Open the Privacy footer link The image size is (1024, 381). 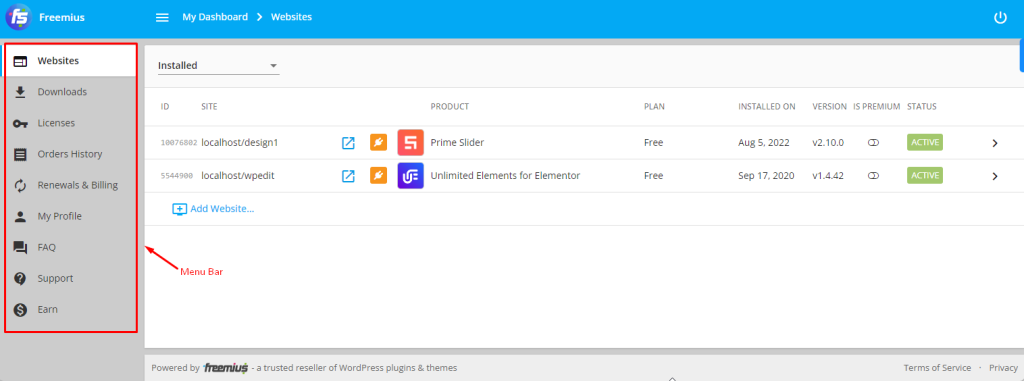point(1003,368)
